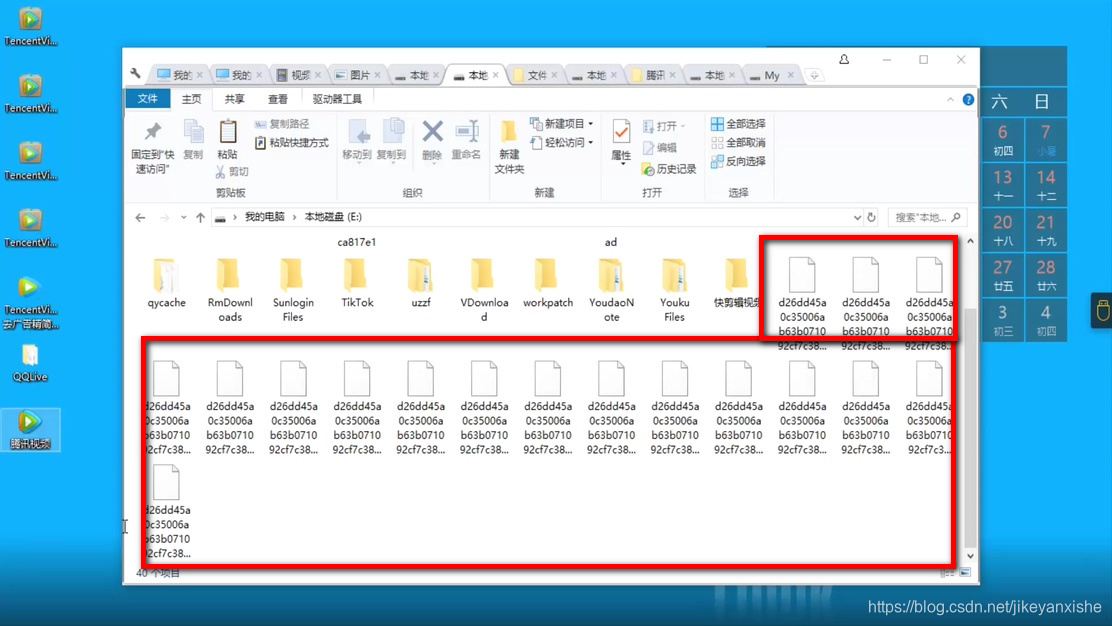This screenshot has width=1112, height=626.
Task: Expand the address bar history dropdown
Action: pos(857,217)
